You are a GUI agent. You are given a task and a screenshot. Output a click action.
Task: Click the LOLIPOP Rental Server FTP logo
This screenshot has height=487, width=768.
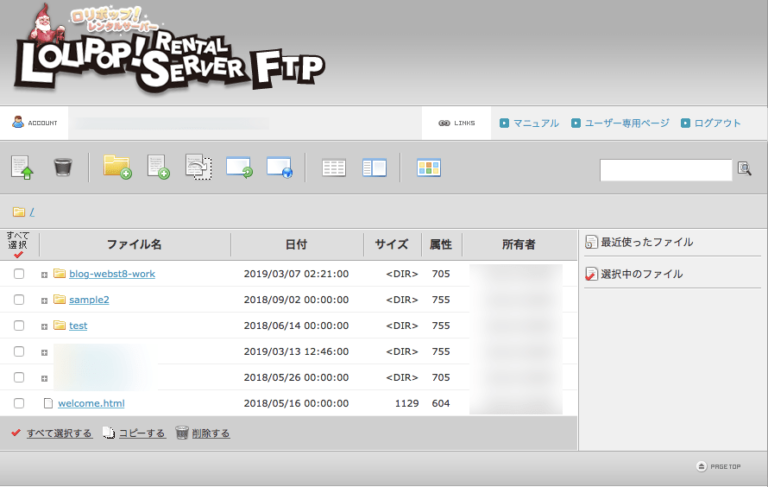[169, 51]
